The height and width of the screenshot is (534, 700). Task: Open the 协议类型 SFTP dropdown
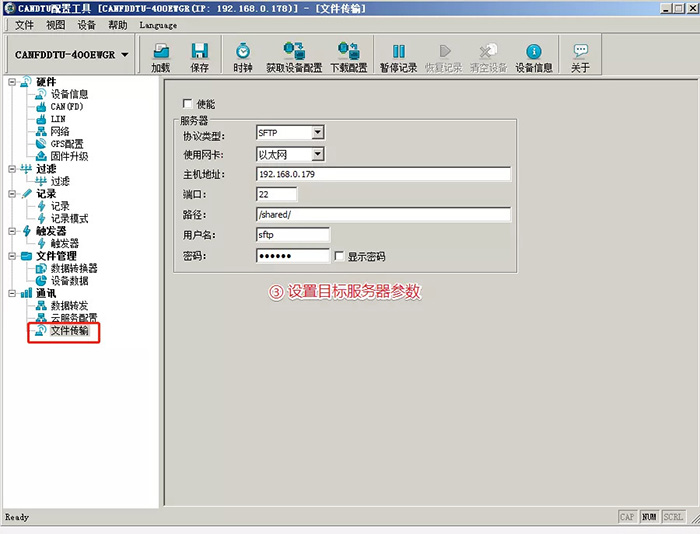pos(317,133)
